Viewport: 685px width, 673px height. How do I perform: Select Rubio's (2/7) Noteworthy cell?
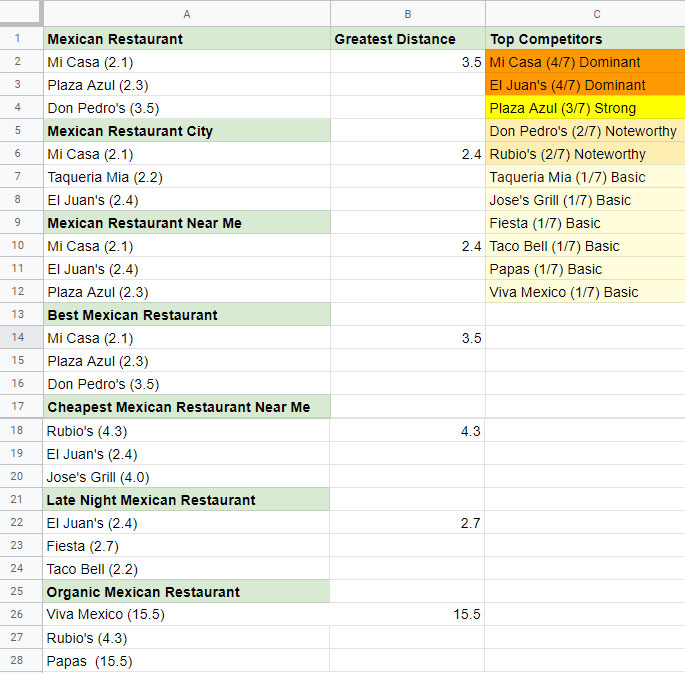pos(585,154)
